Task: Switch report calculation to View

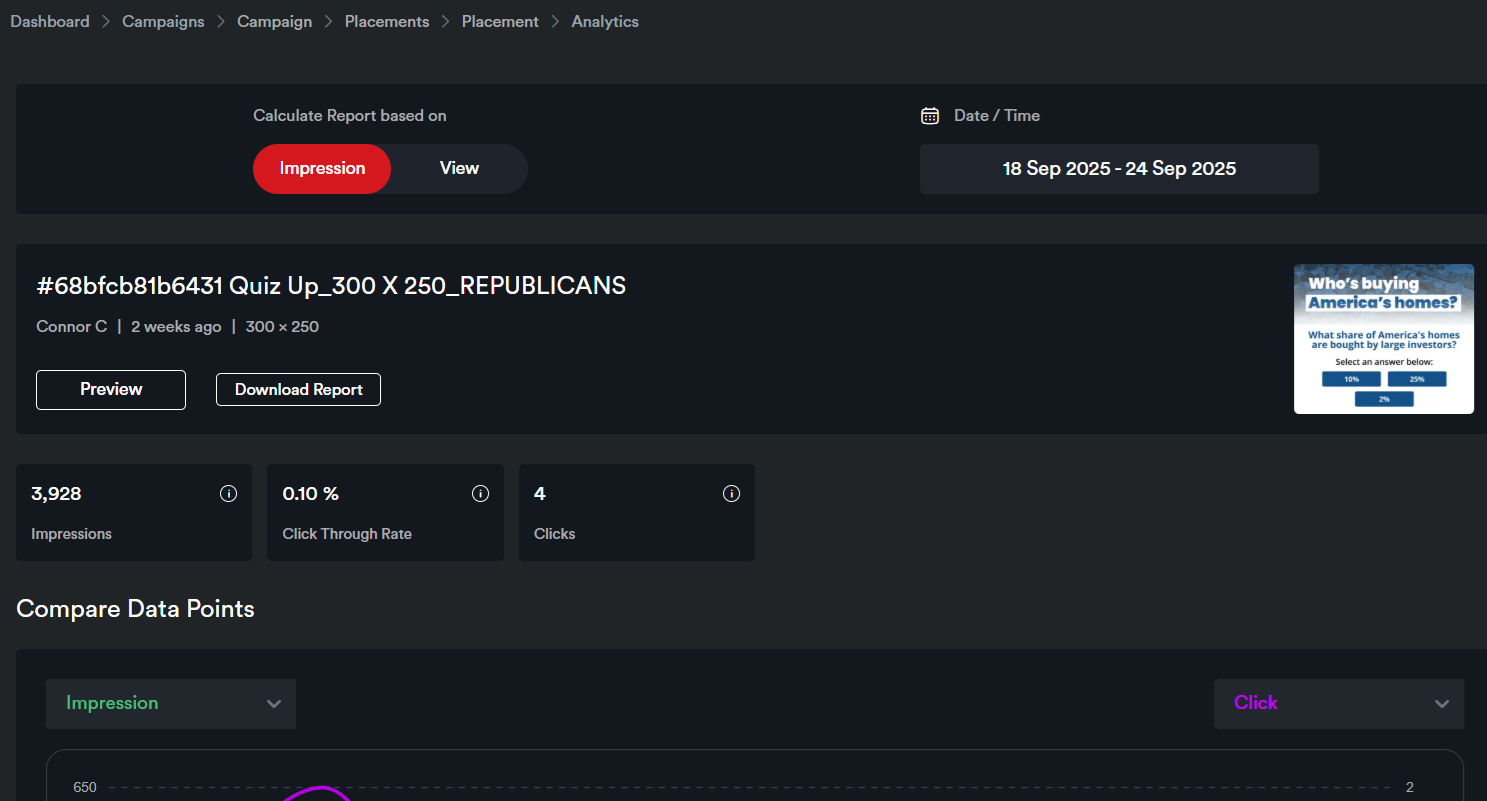Action: pos(459,169)
